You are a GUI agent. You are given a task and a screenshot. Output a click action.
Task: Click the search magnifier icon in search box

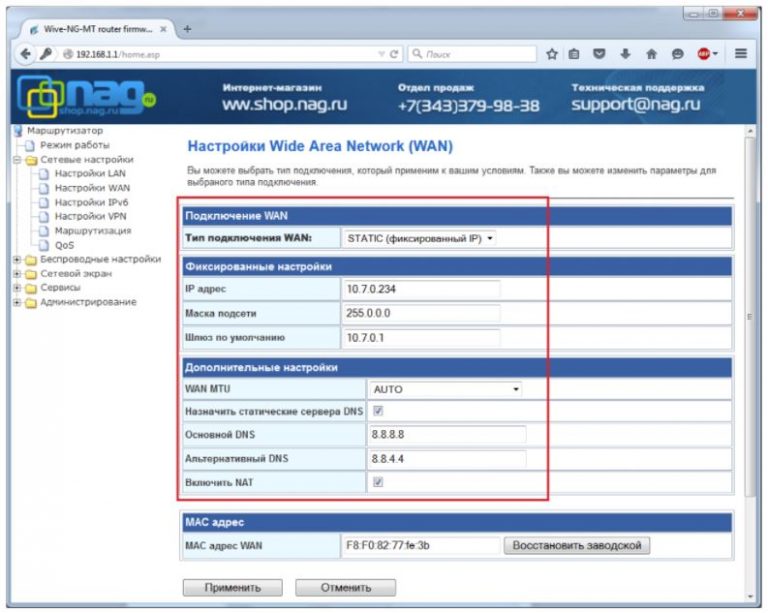(417, 54)
